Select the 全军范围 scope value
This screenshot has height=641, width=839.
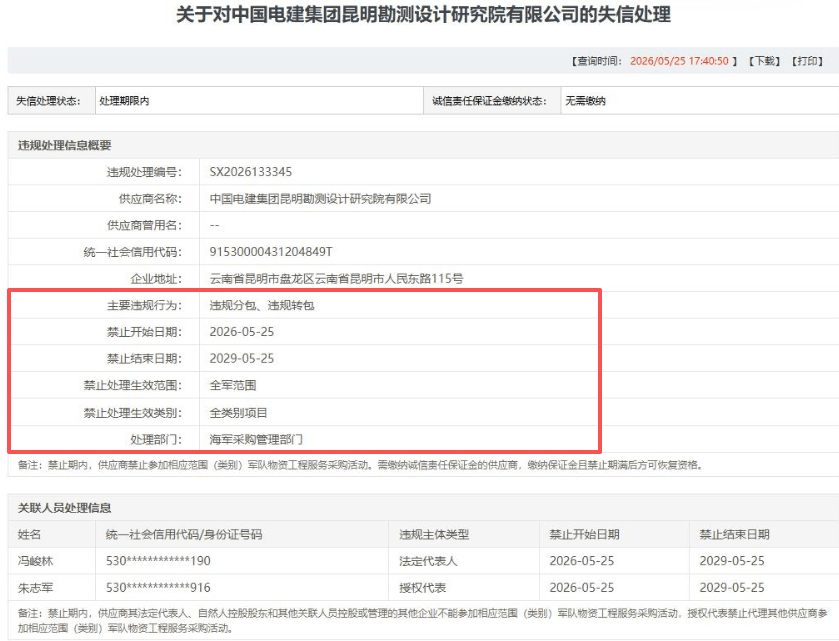click(233, 385)
